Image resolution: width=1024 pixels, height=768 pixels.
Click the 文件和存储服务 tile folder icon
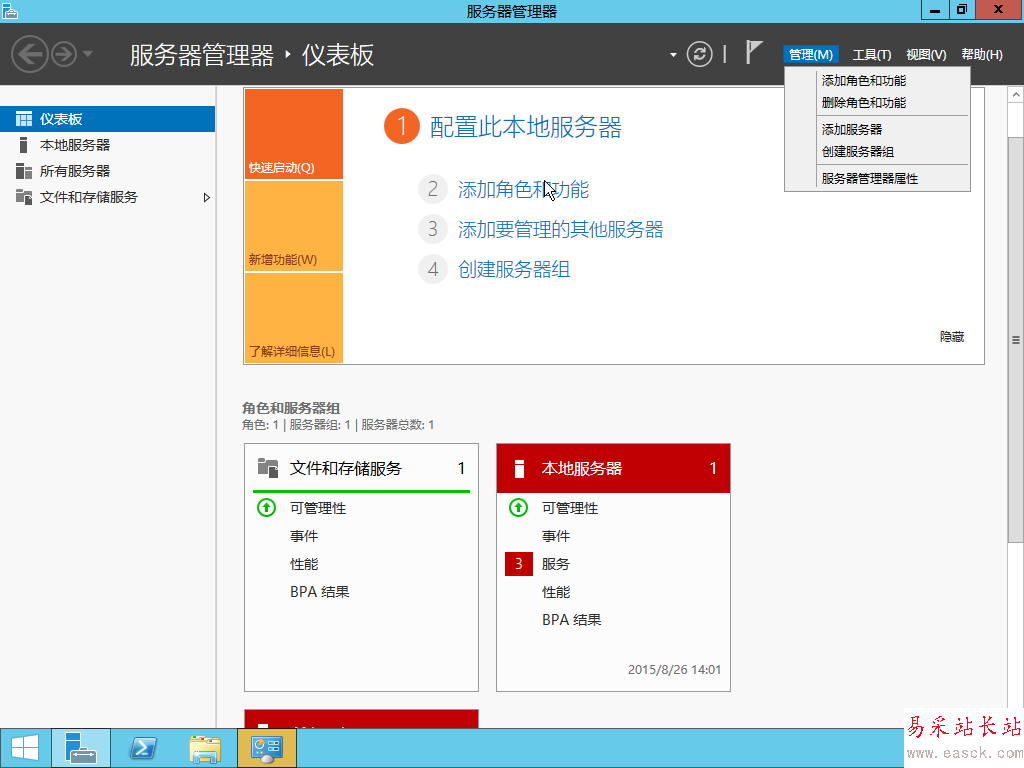(268, 468)
